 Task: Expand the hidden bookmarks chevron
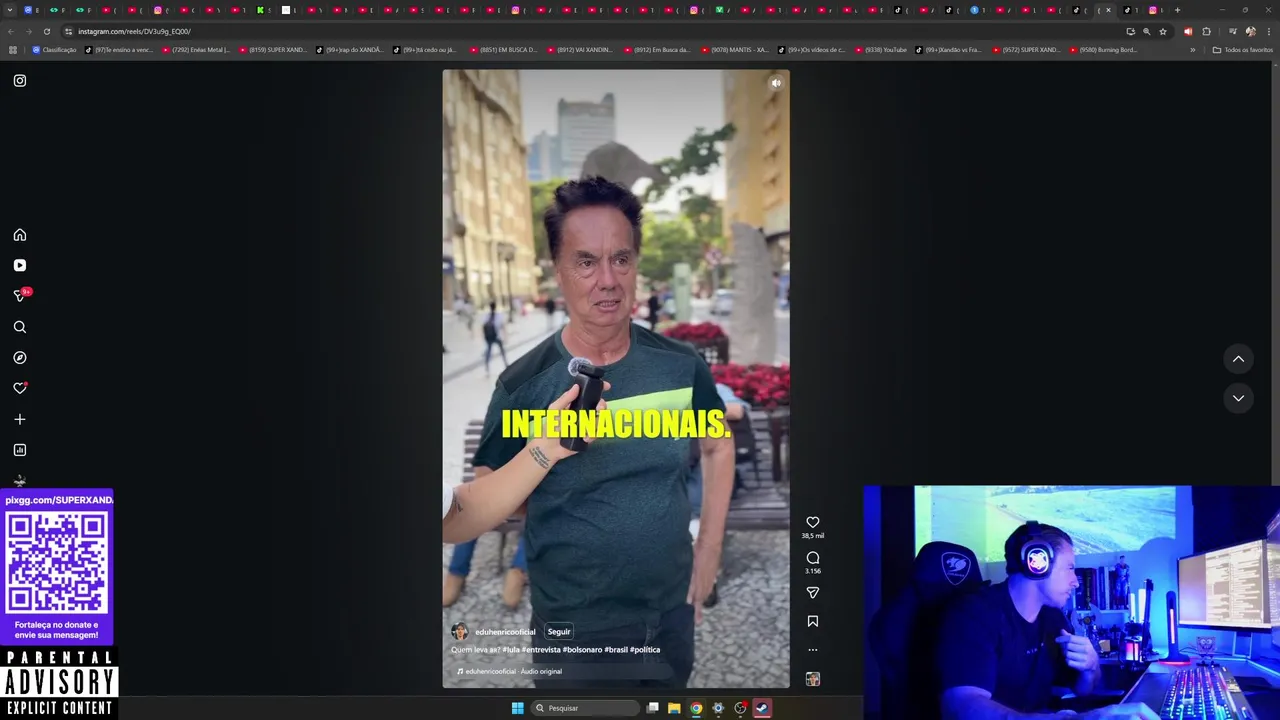pyautogui.click(x=1192, y=50)
